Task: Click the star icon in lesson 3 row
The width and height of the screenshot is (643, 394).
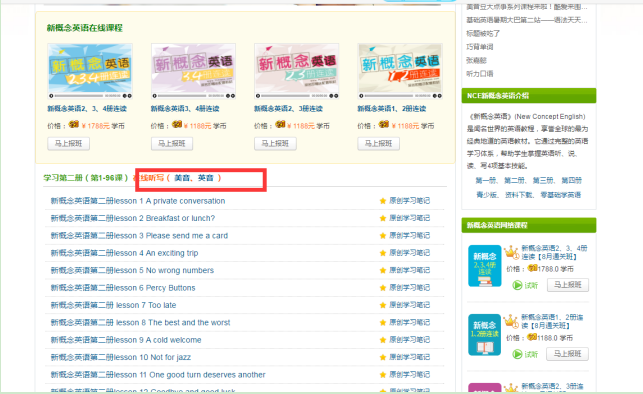Action: tap(383, 236)
